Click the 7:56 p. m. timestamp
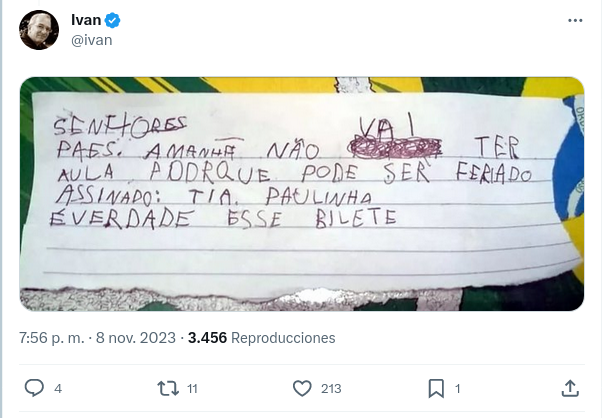606x418 pixels. pyautogui.click(x=51, y=338)
